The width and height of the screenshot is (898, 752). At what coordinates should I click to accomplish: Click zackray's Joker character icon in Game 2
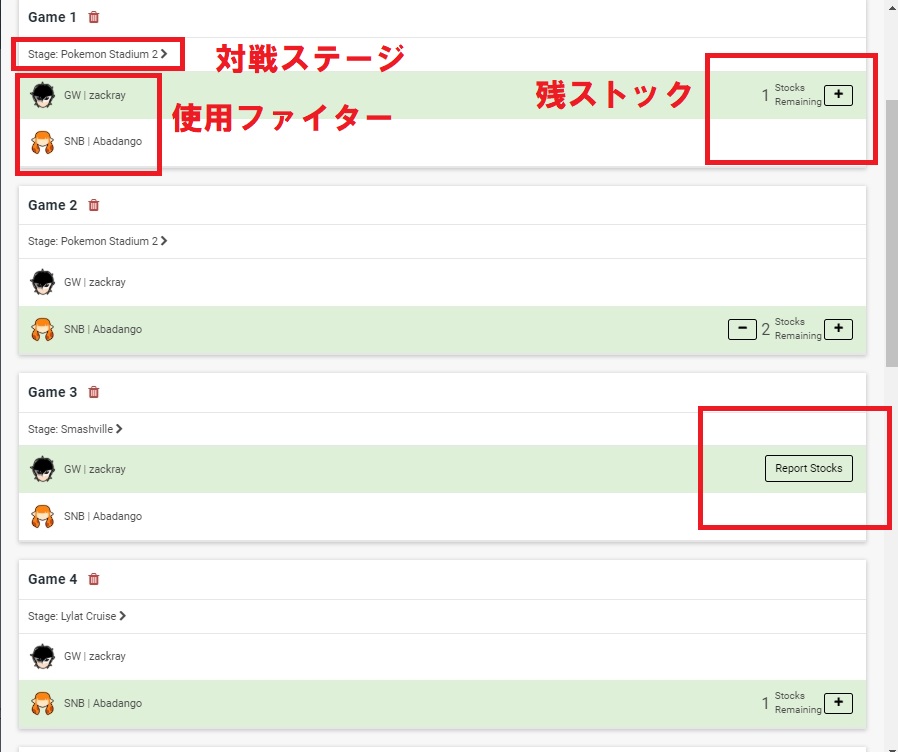(x=42, y=282)
